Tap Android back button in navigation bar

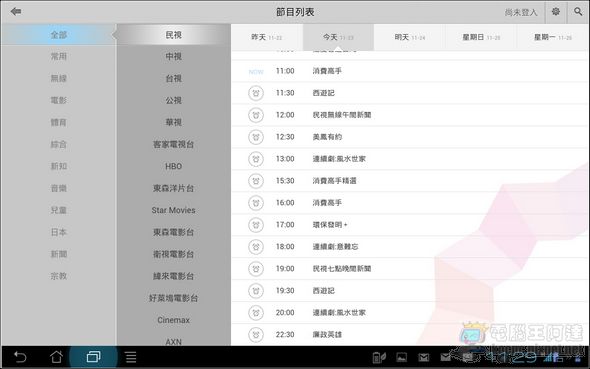(20, 357)
